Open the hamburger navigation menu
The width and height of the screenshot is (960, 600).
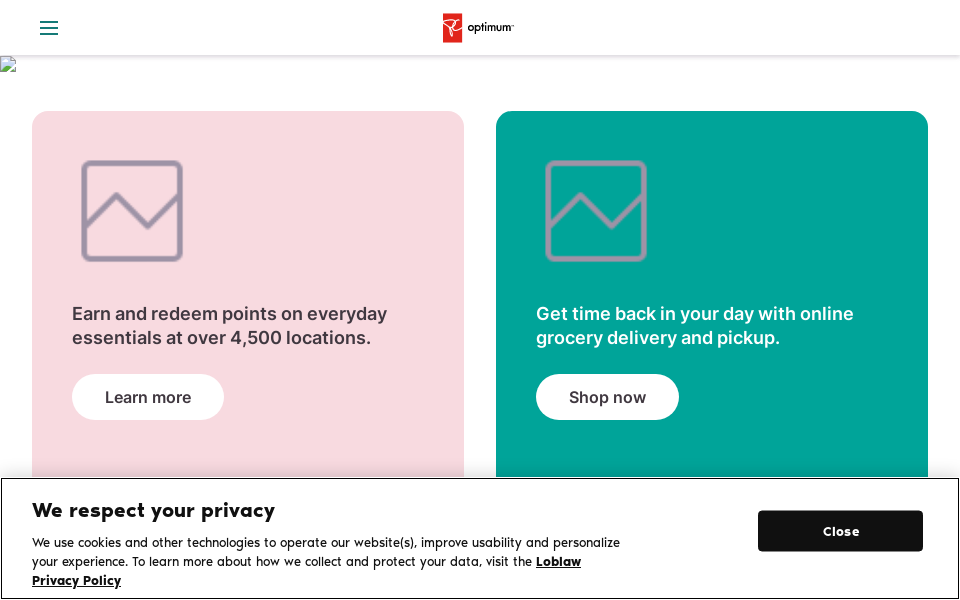[49, 28]
